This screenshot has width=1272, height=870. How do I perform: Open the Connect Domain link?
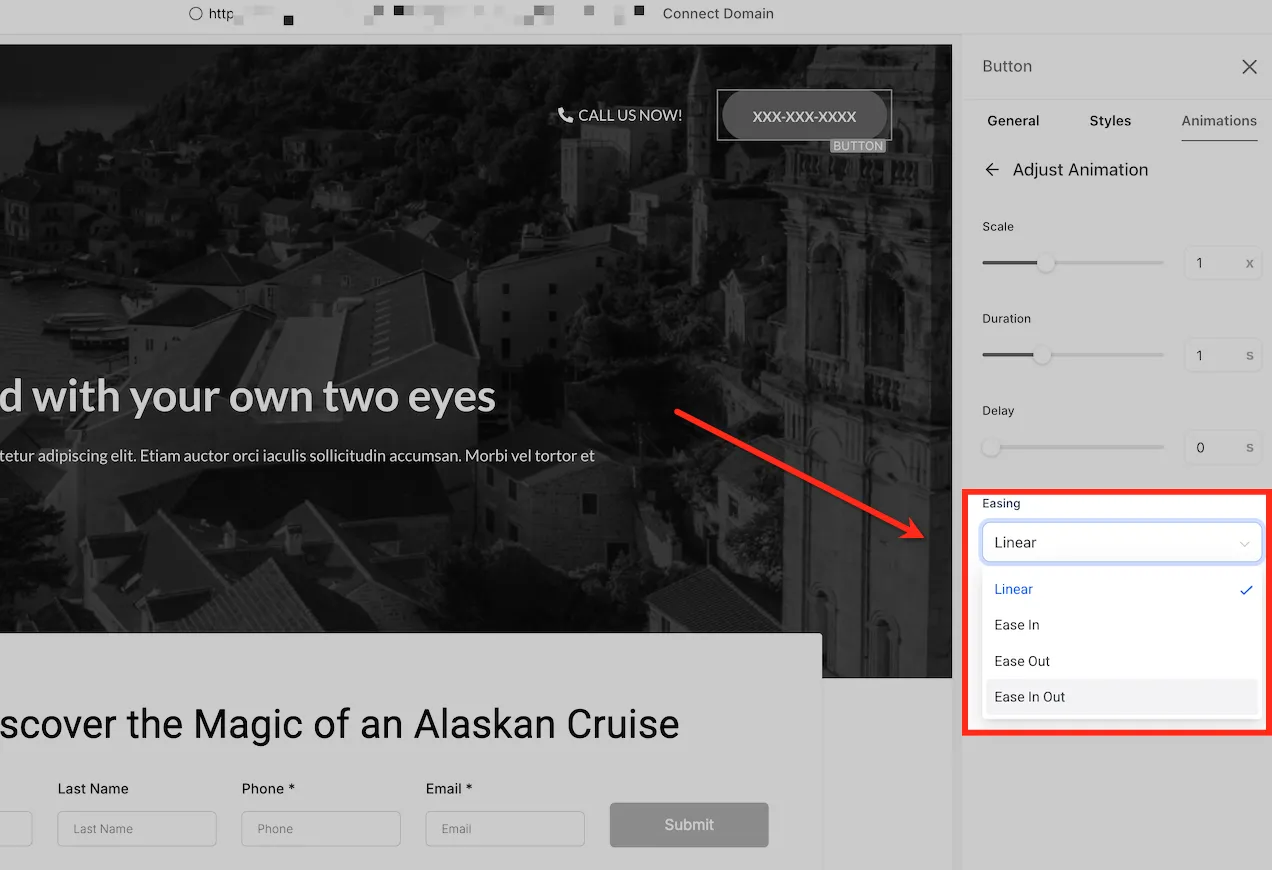pos(718,14)
